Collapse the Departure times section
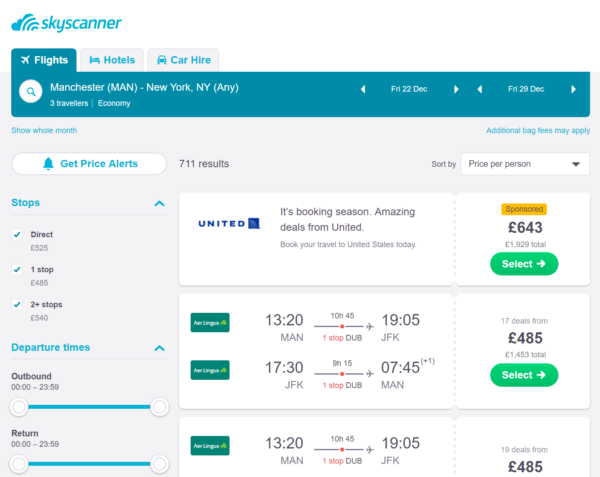600x477 pixels. point(160,348)
